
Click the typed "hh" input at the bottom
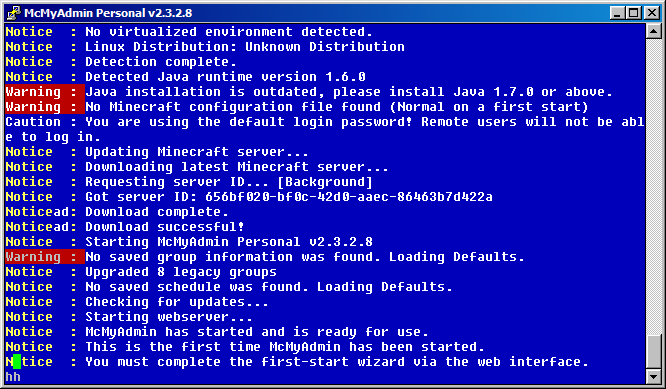[13, 377]
